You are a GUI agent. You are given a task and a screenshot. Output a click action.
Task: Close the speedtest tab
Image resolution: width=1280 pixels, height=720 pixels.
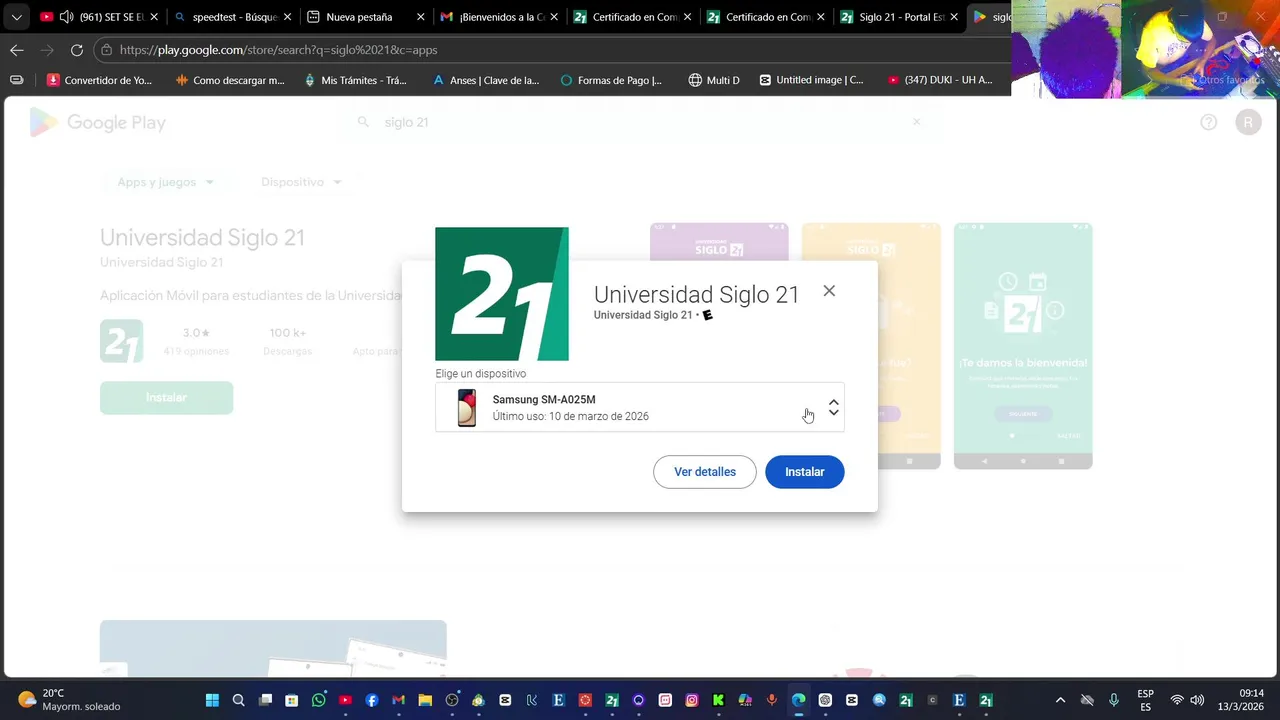287,17
